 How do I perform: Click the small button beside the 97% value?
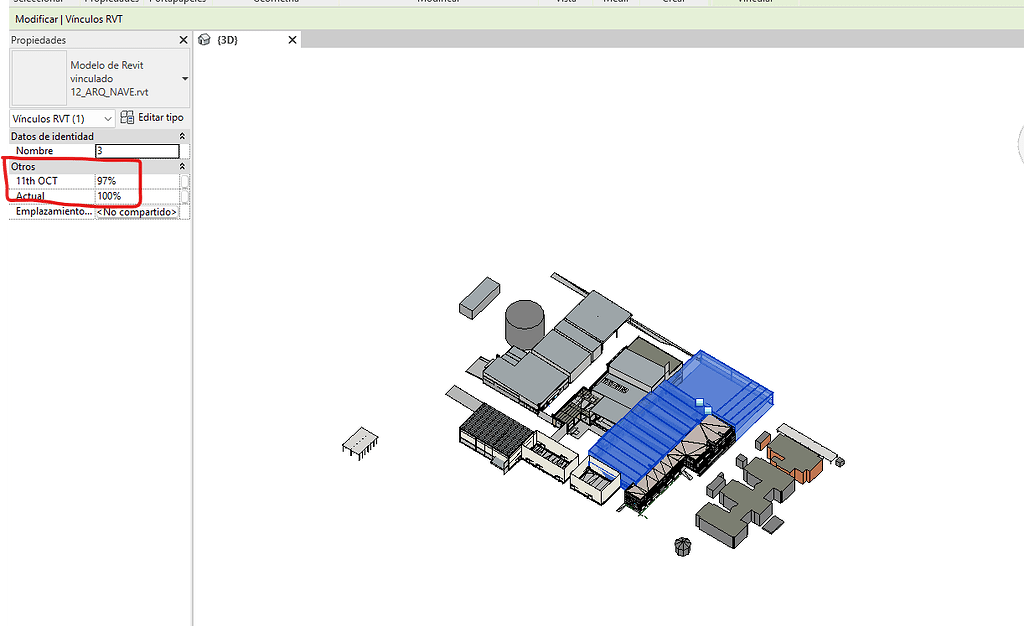(x=185, y=181)
